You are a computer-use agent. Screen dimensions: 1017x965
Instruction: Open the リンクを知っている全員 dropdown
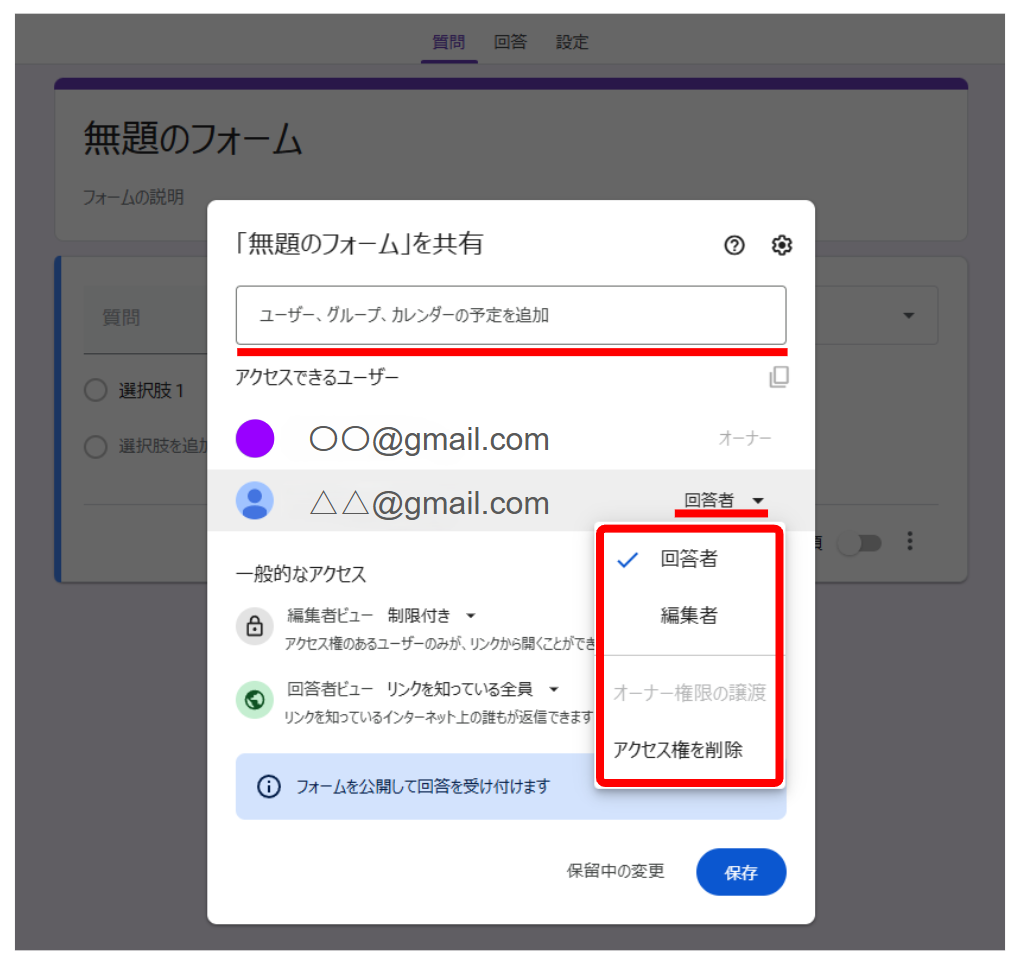tap(471, 689)
